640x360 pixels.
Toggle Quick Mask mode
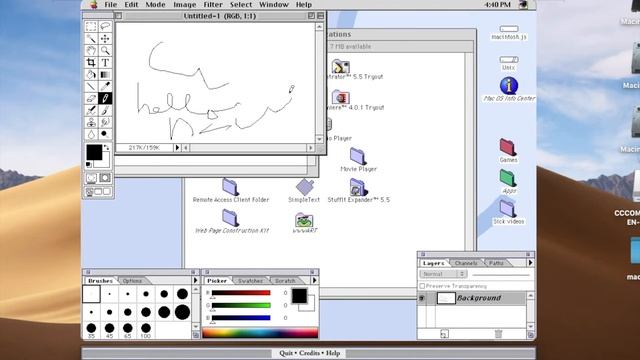pyautogui.click(x=105, y=178)
